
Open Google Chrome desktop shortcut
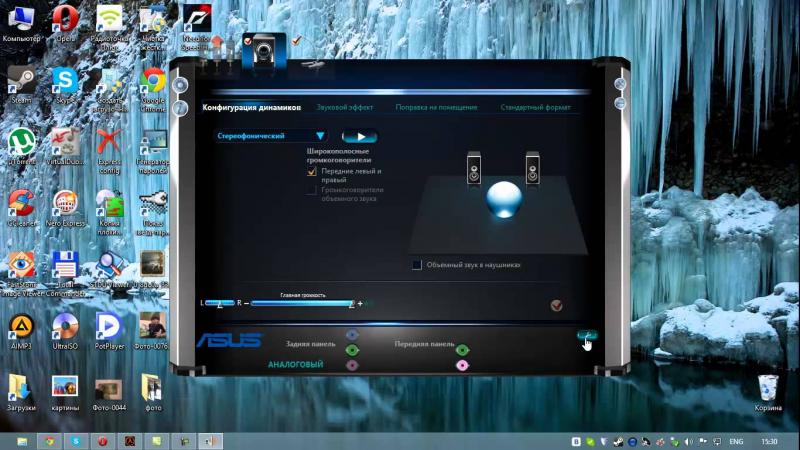click(153, 90)
